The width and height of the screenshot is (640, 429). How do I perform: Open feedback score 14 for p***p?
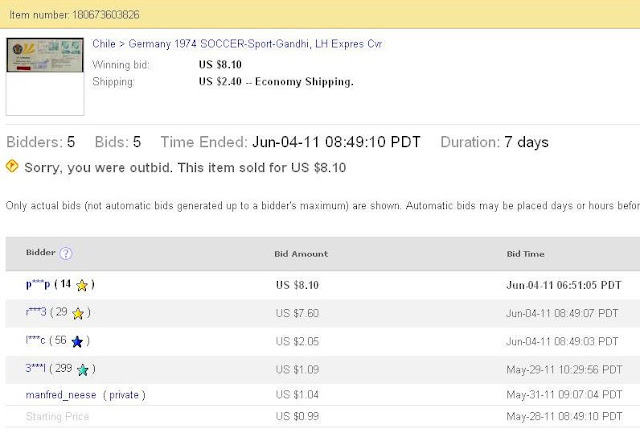click(65, 285)
